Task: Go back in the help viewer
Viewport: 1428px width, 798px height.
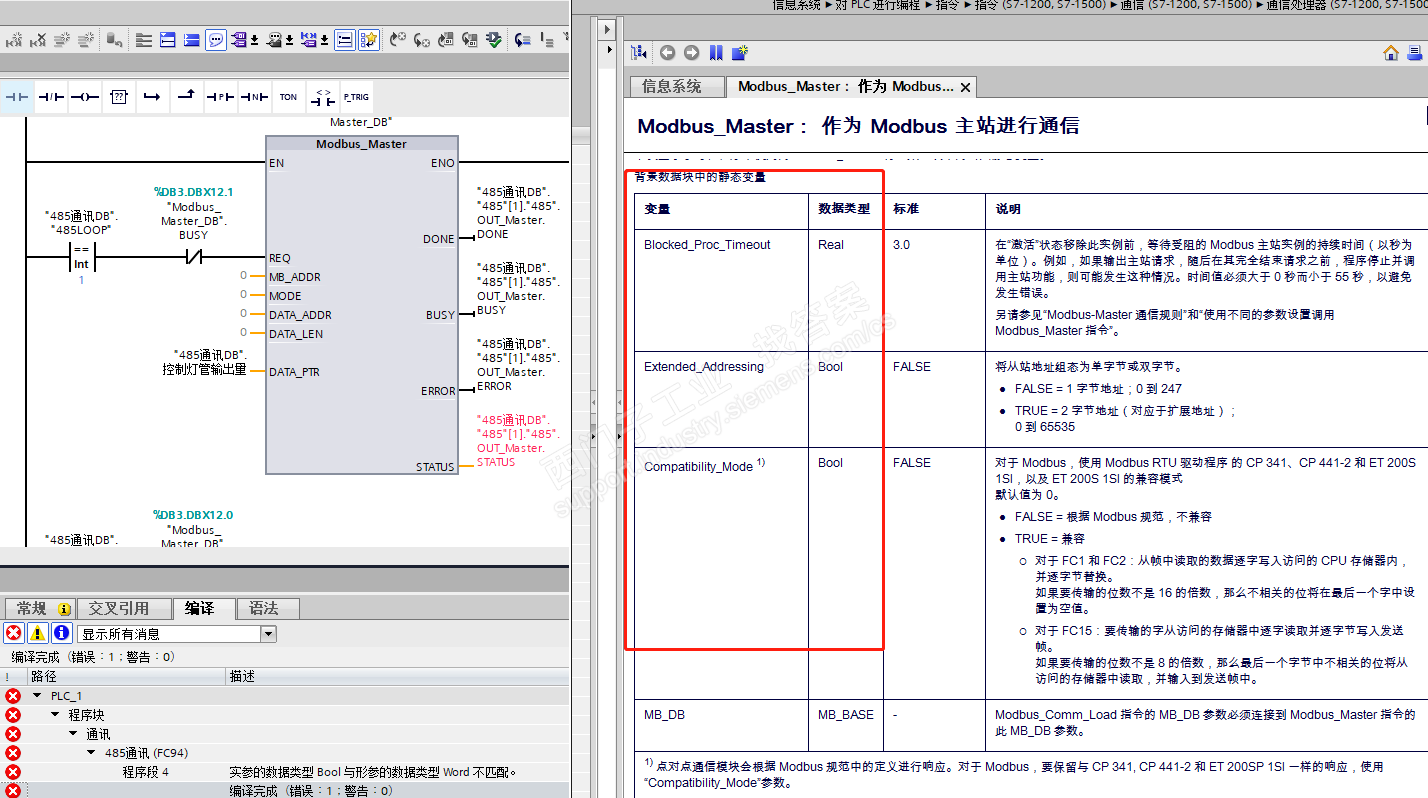Action: click(667, 53)
